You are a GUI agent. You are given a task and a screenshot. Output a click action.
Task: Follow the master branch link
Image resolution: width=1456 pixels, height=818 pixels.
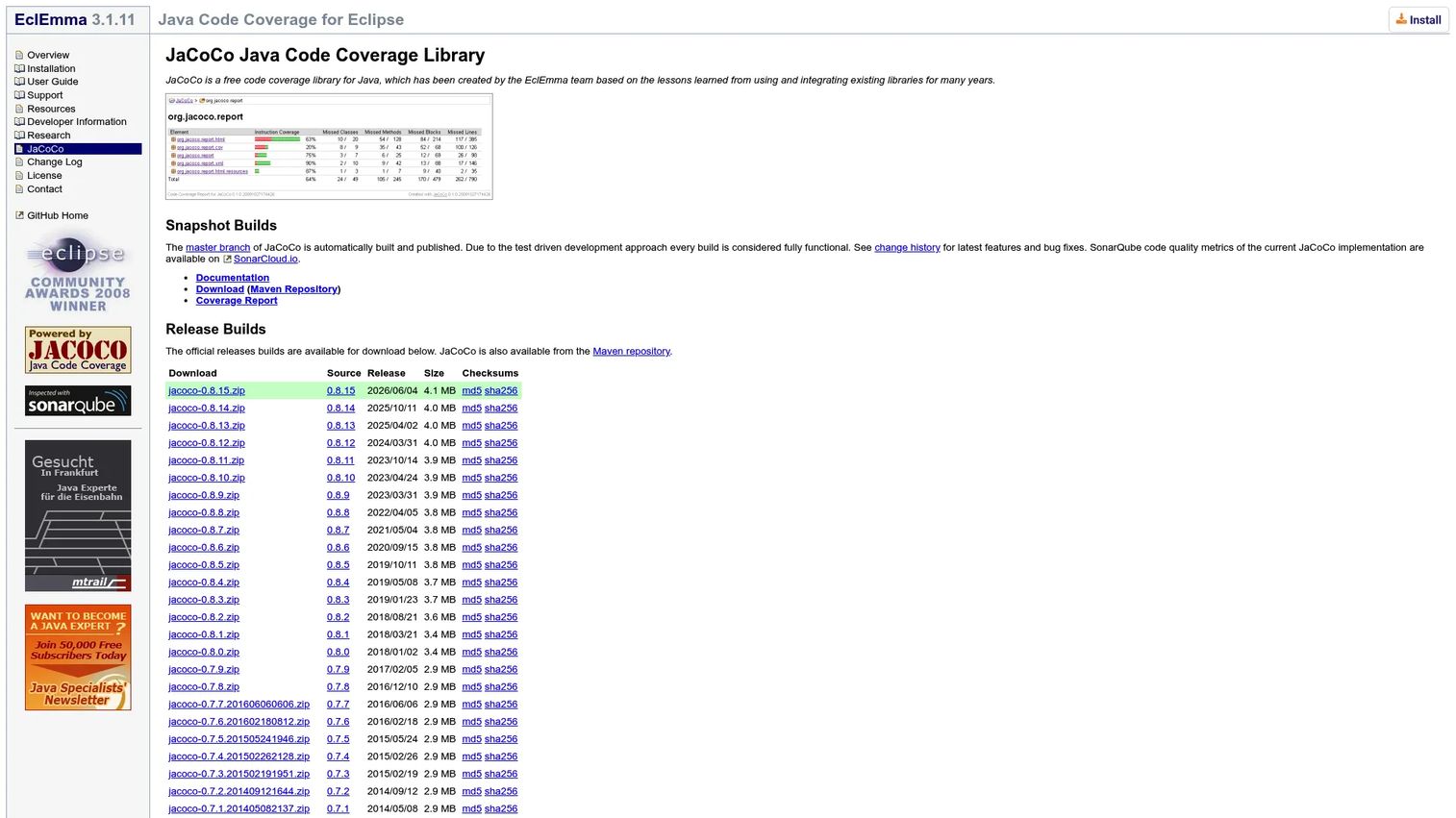click(x=217, y=248)
